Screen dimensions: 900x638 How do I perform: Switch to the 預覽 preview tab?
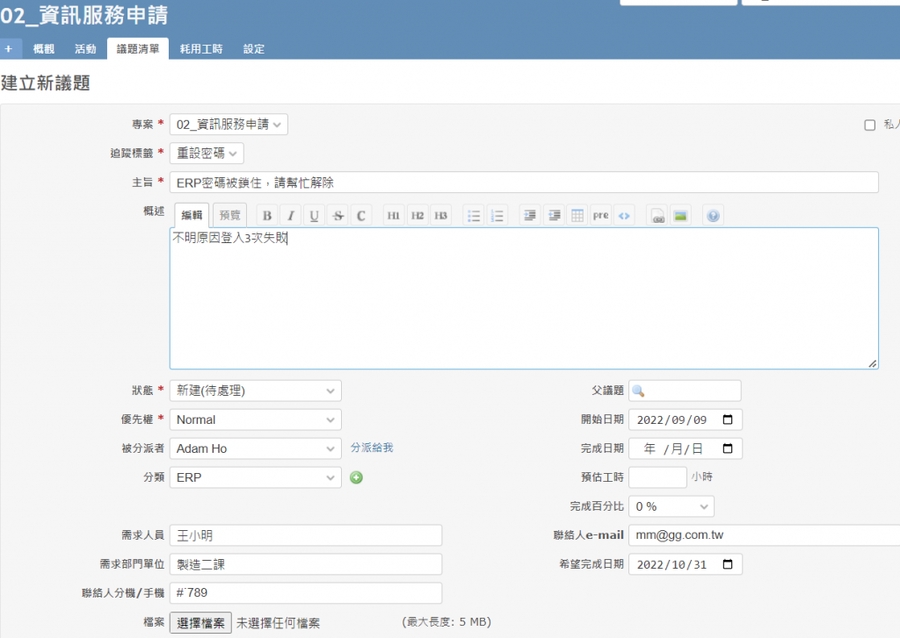(230, 216)
